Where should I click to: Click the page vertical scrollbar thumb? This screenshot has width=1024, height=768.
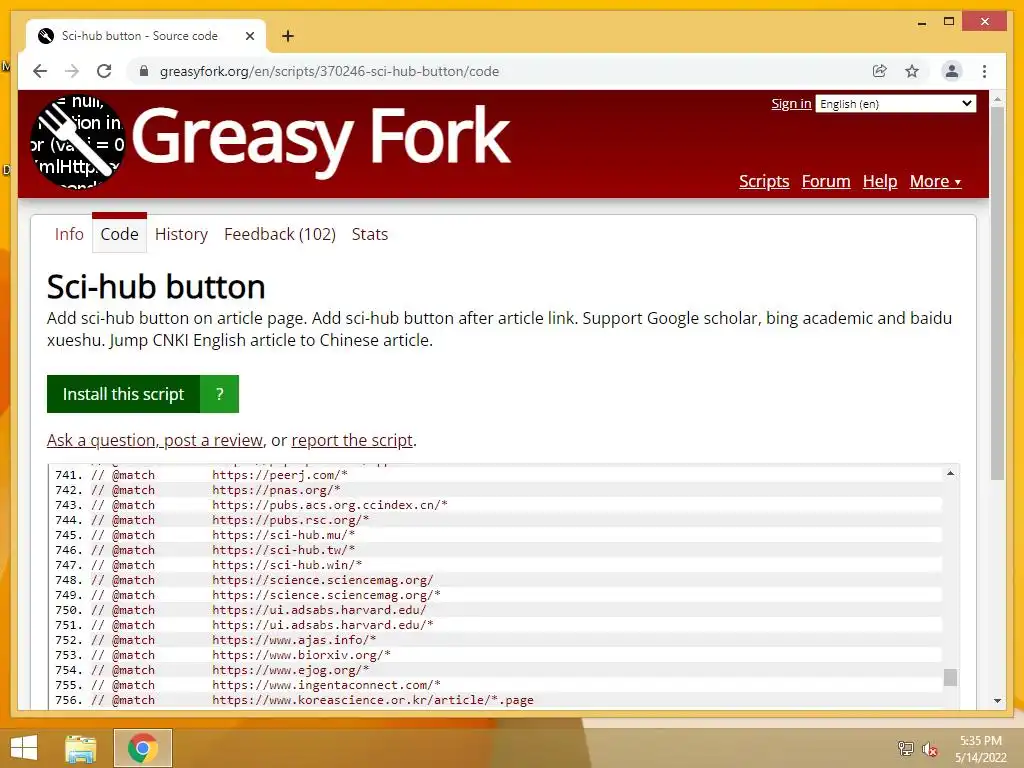pos(997,293)
